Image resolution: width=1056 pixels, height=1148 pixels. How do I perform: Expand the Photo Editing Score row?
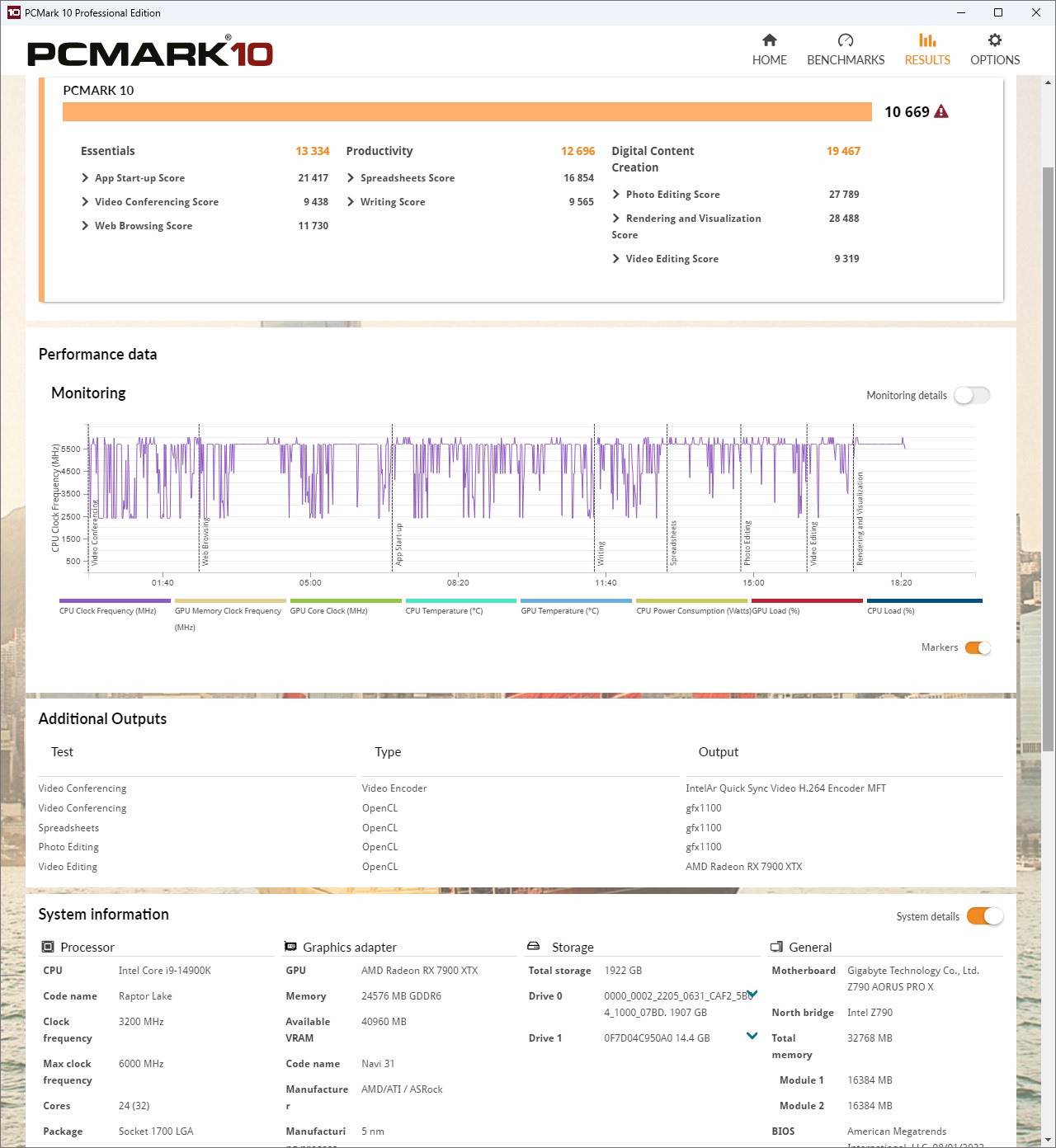(616, 195)
